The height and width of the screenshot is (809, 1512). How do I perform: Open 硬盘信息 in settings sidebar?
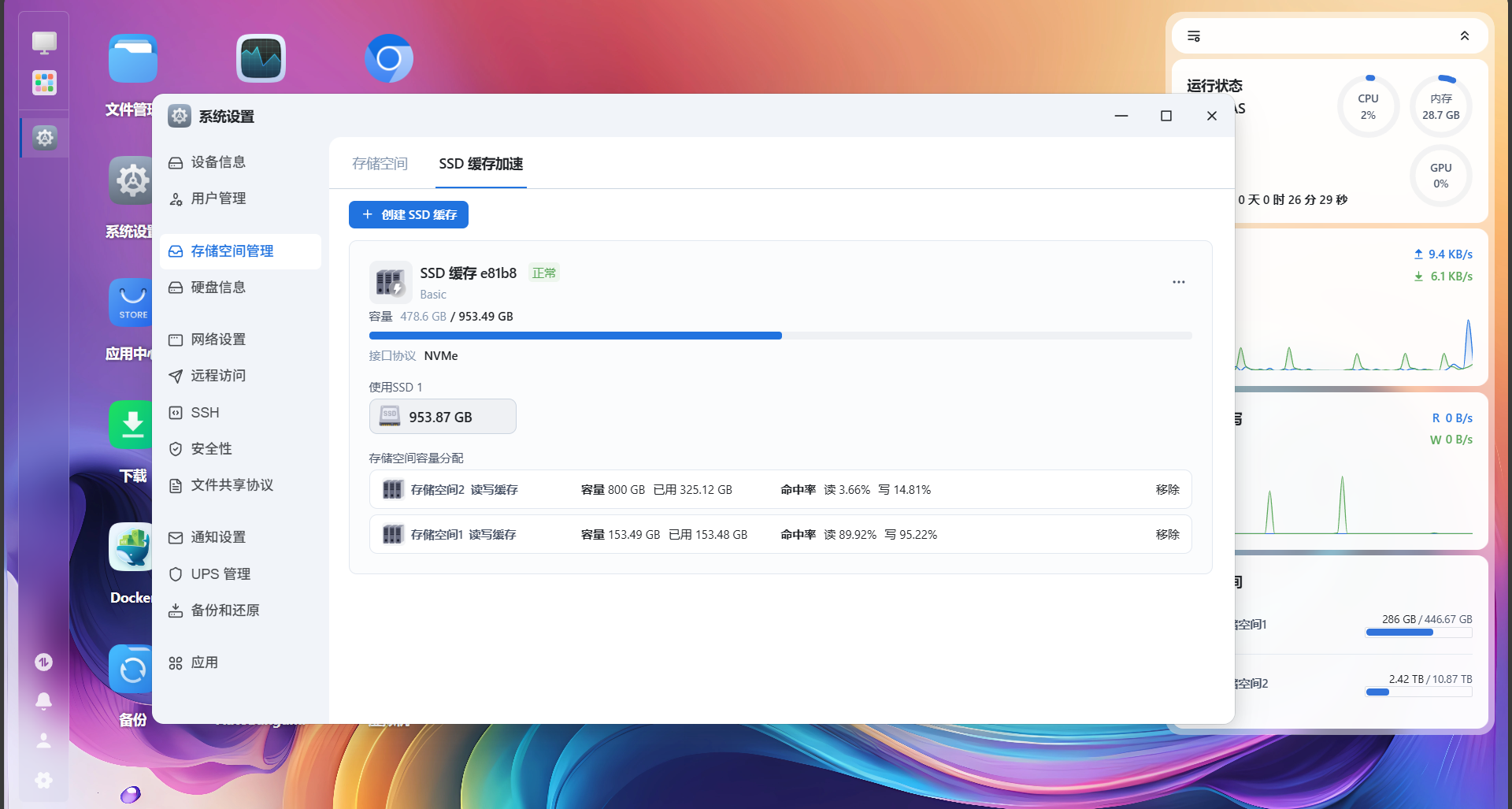tap(240, 288)
